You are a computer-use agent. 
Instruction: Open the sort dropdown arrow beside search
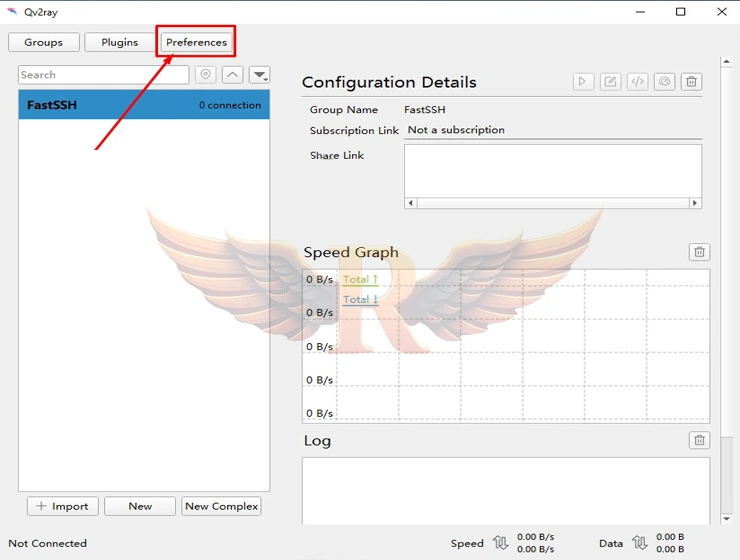click(259, 75)
